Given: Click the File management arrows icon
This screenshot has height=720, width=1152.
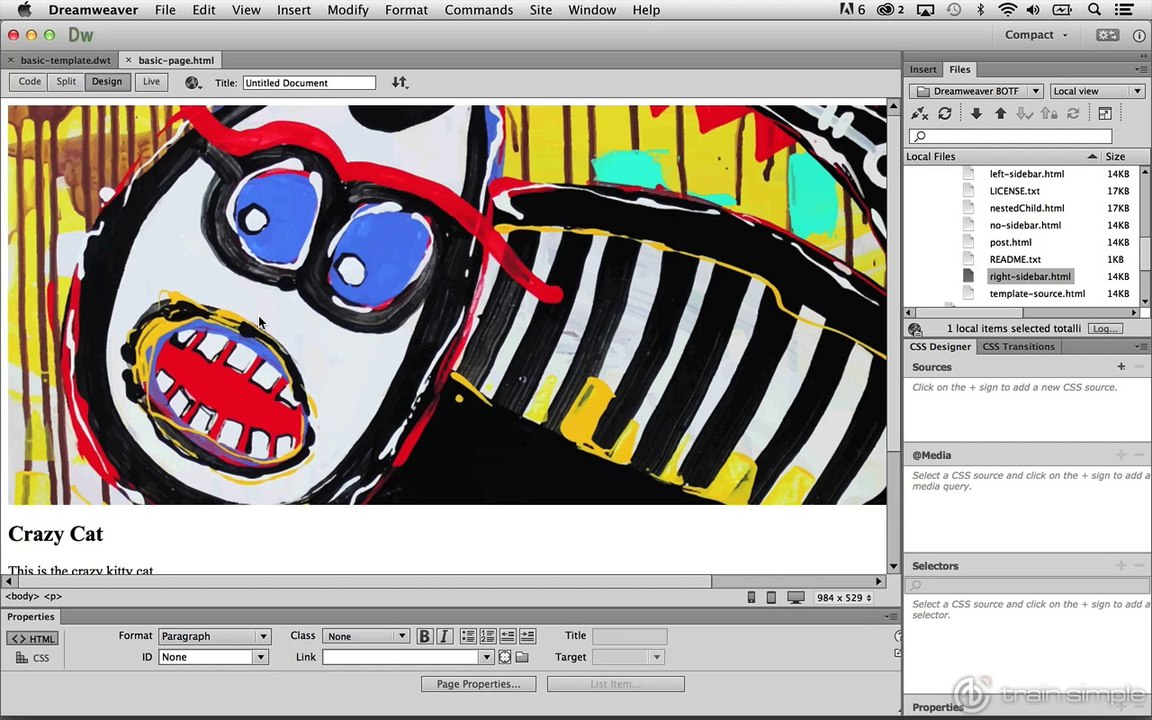Looking at the screenshot, I should coord(399,82).
